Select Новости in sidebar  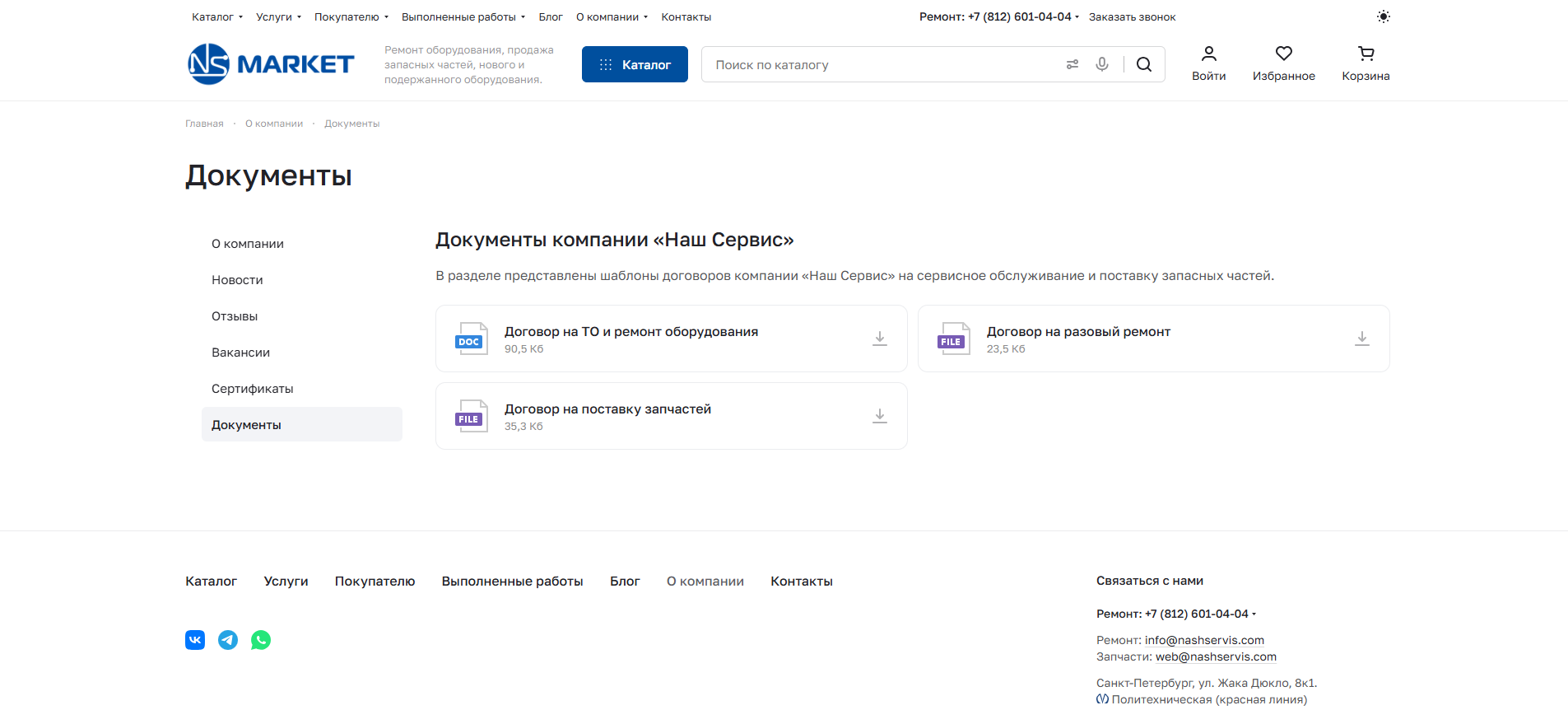point(302,280)
